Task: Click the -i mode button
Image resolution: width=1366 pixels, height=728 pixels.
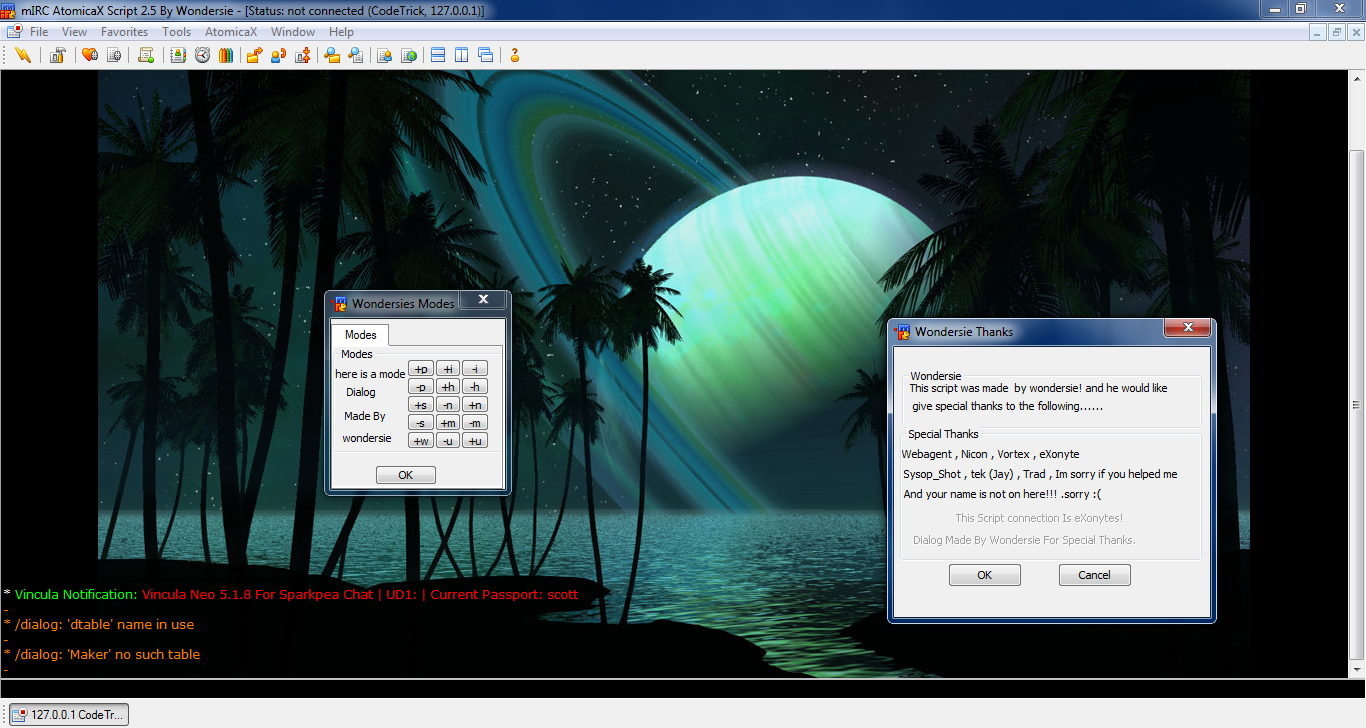Action: tap(475, 369)
